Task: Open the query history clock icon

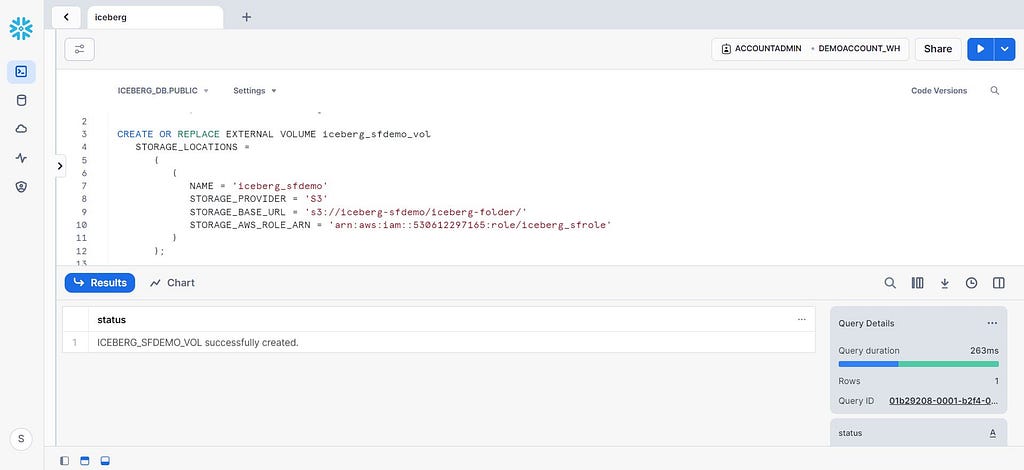Action: tap(972, 283)
